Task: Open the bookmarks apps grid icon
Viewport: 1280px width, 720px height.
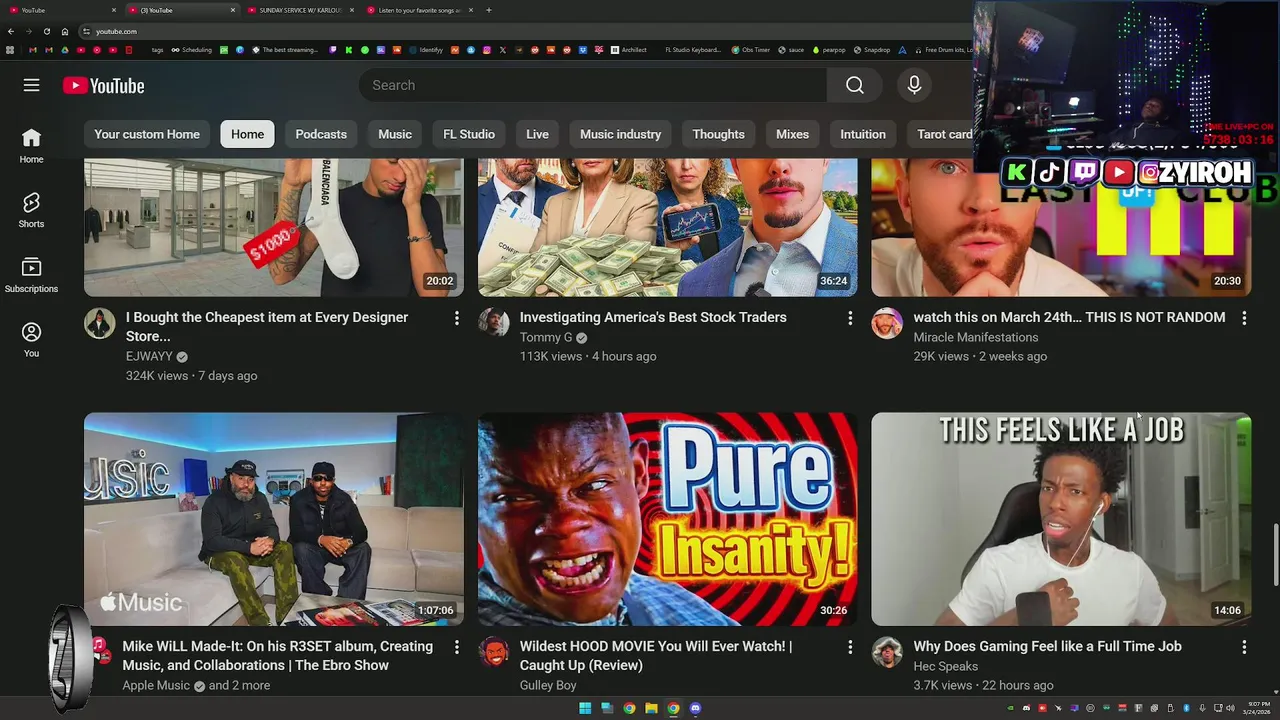Action: click(x=10, y=50)
